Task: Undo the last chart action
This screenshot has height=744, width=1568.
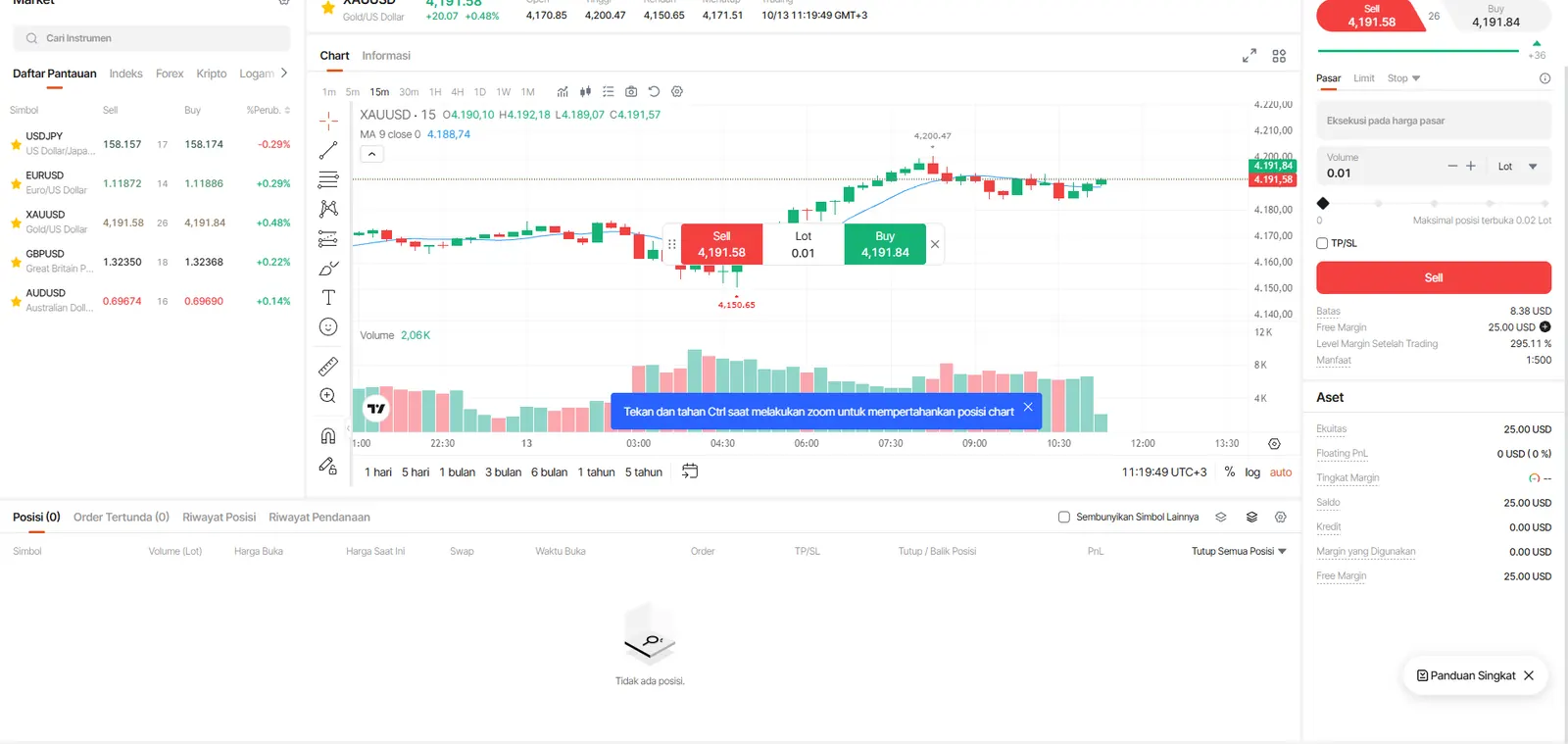Action: pos(654,92)
